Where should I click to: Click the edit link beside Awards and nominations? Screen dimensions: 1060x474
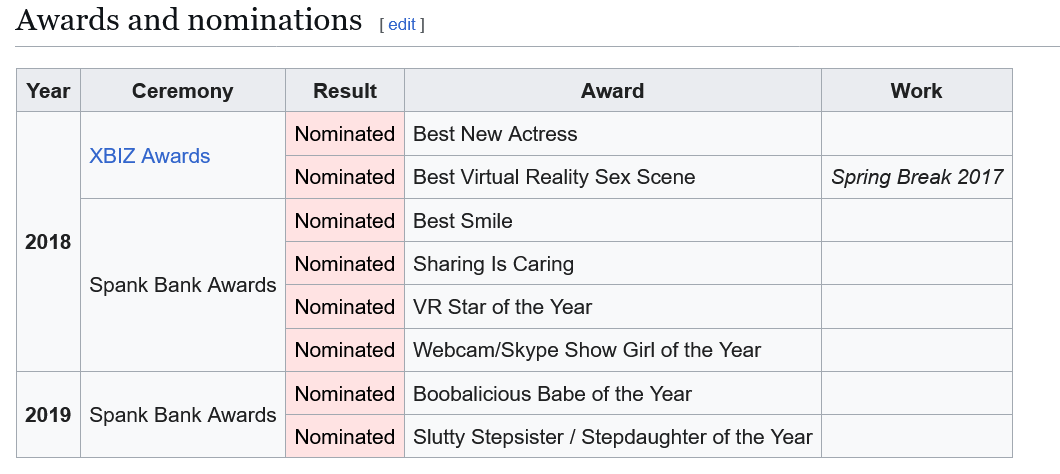pyautogui.click(x=402, y=24)
